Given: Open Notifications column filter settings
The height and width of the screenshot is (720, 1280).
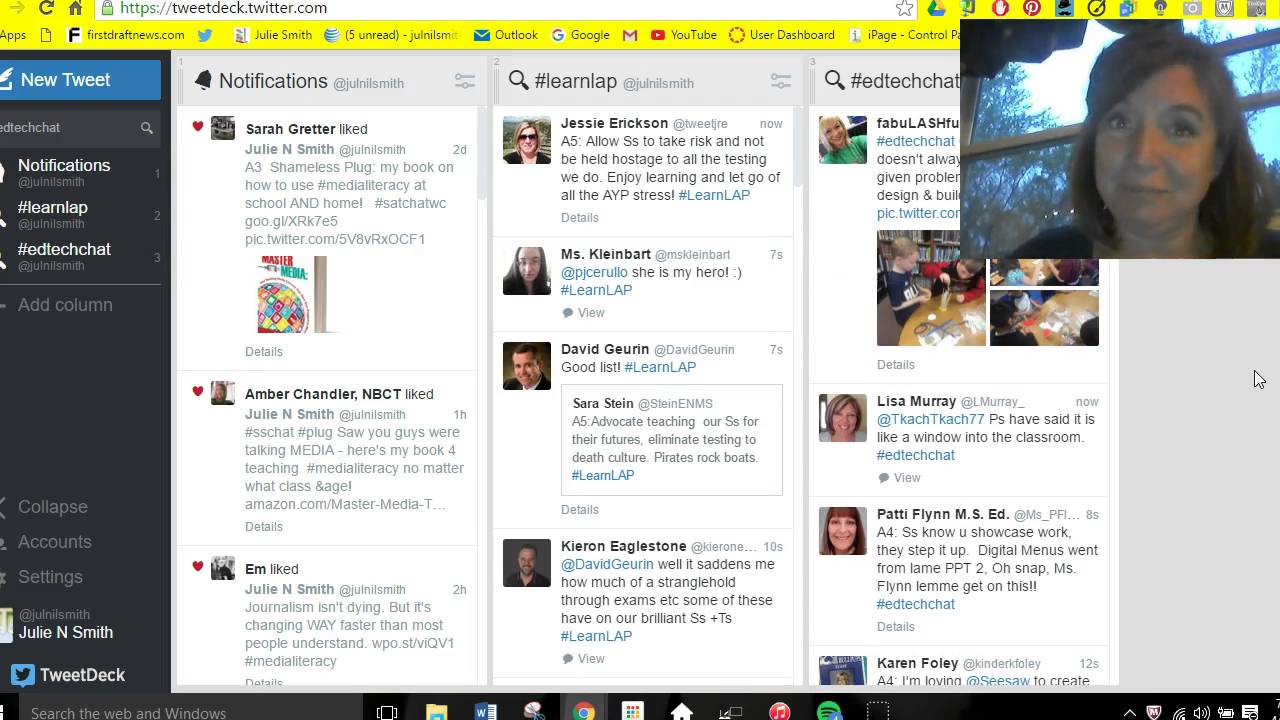Looking at the screenshot, I should [465, 82].
